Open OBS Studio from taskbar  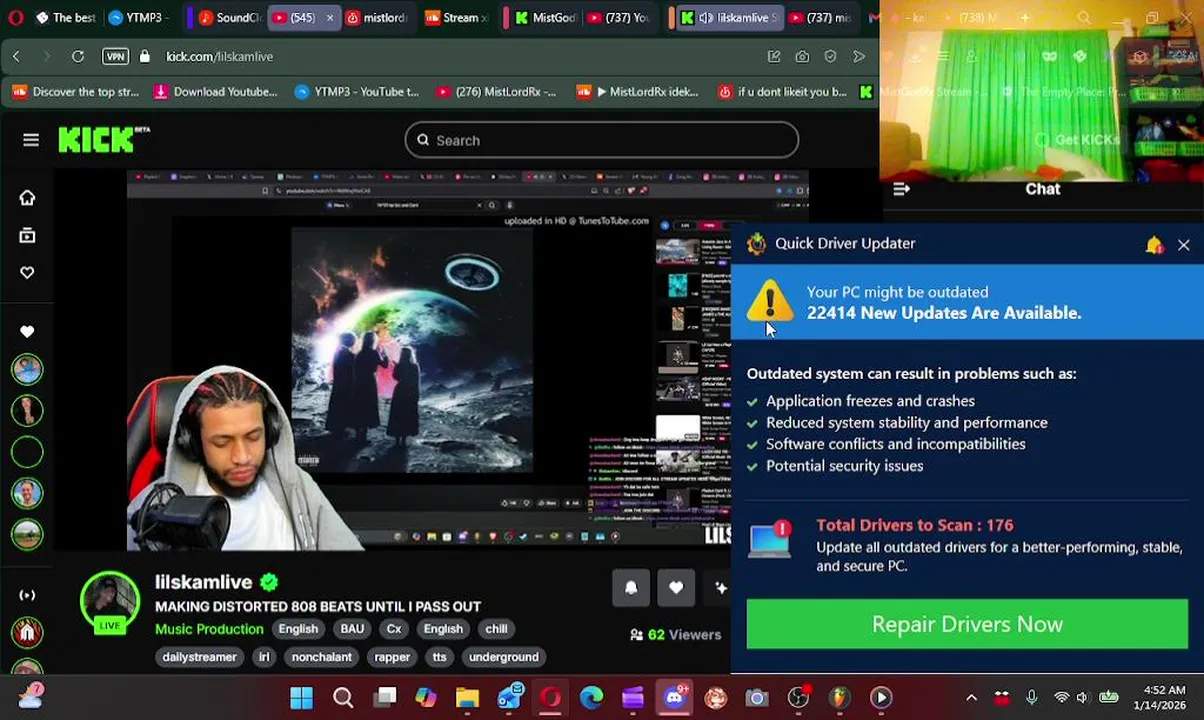[798, 698]
